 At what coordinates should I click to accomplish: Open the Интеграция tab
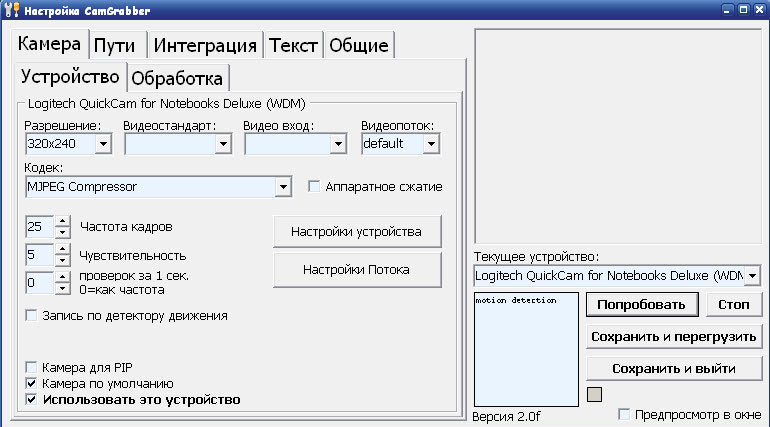coord(205,45)
